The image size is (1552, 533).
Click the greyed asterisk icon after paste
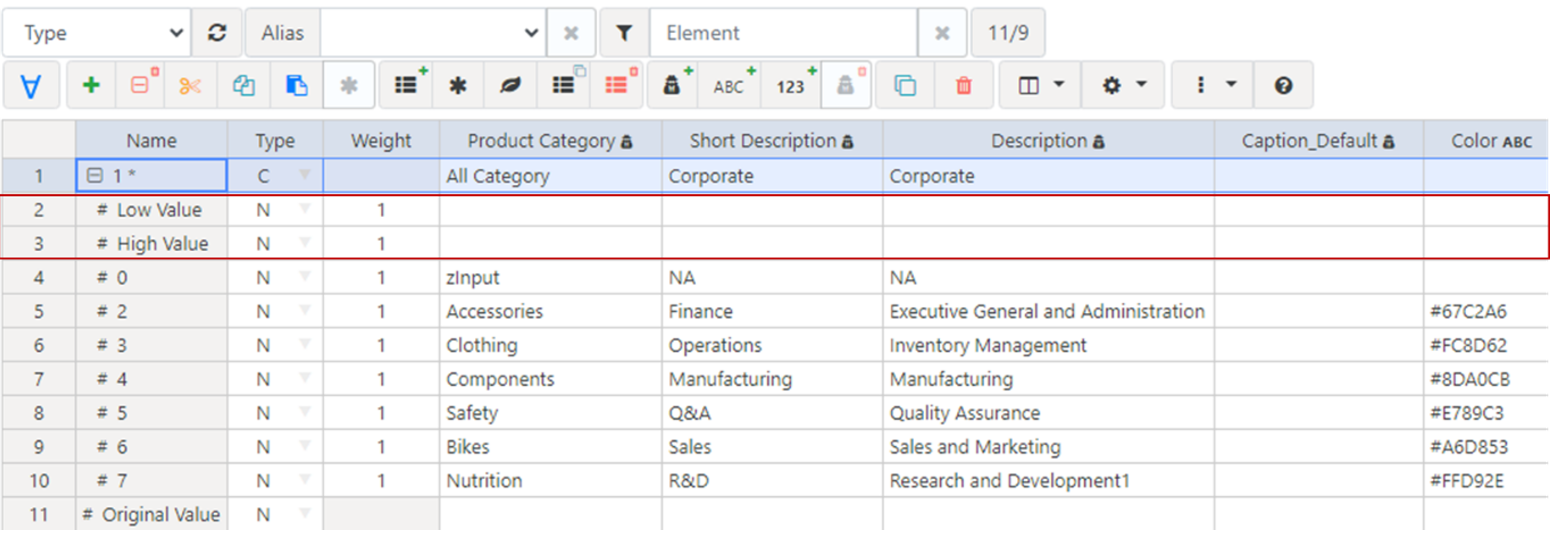click(348, 85)
